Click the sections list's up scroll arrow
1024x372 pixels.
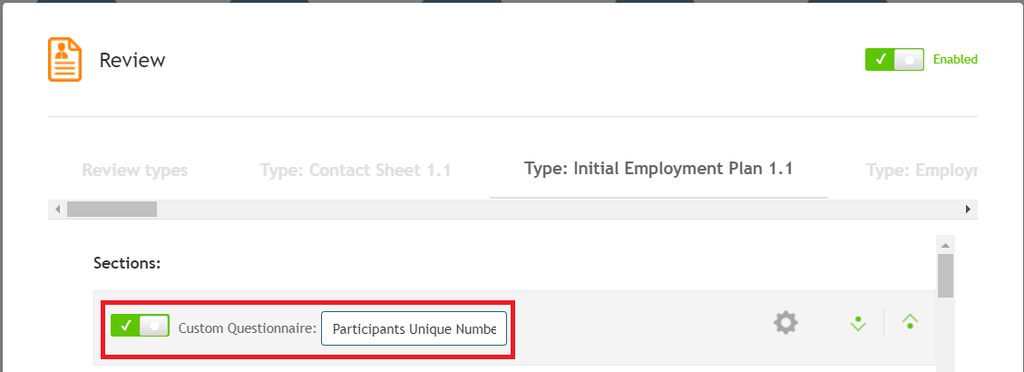coord(945,245)
